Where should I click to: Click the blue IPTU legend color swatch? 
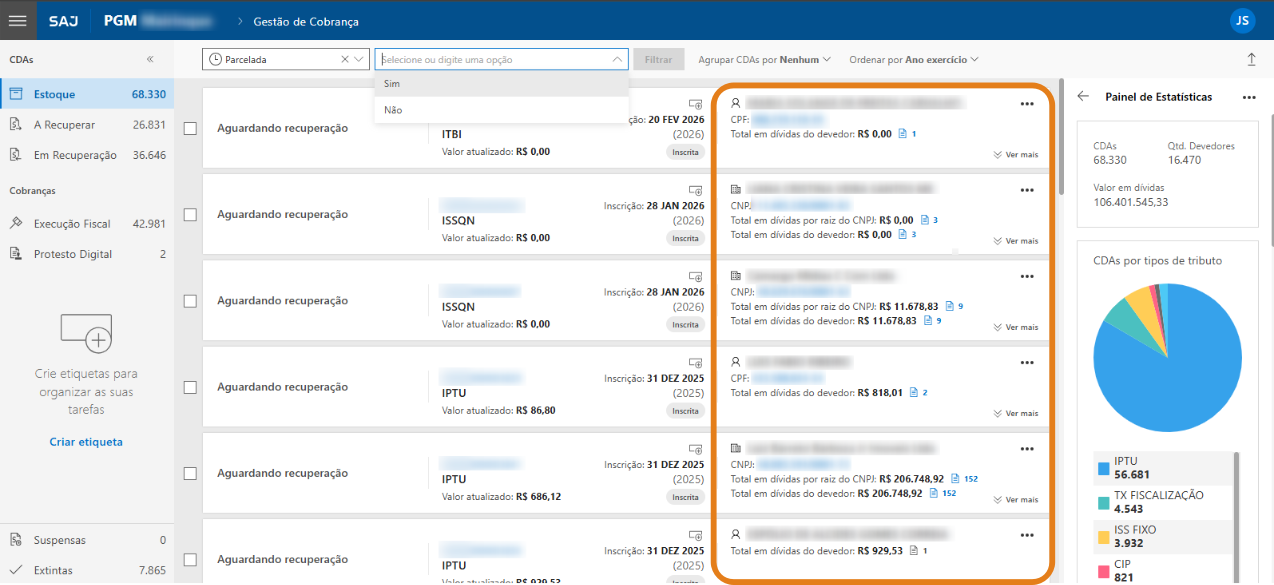[1104, 468]
